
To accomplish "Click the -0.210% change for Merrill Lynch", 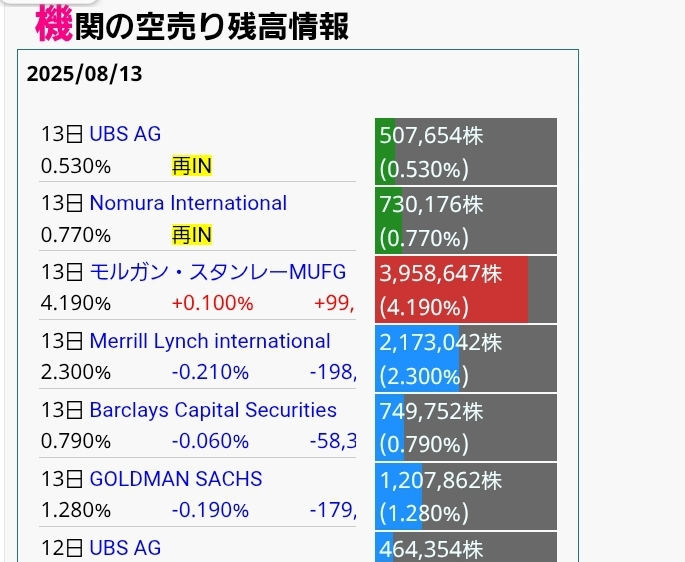I will coord(210,372).
